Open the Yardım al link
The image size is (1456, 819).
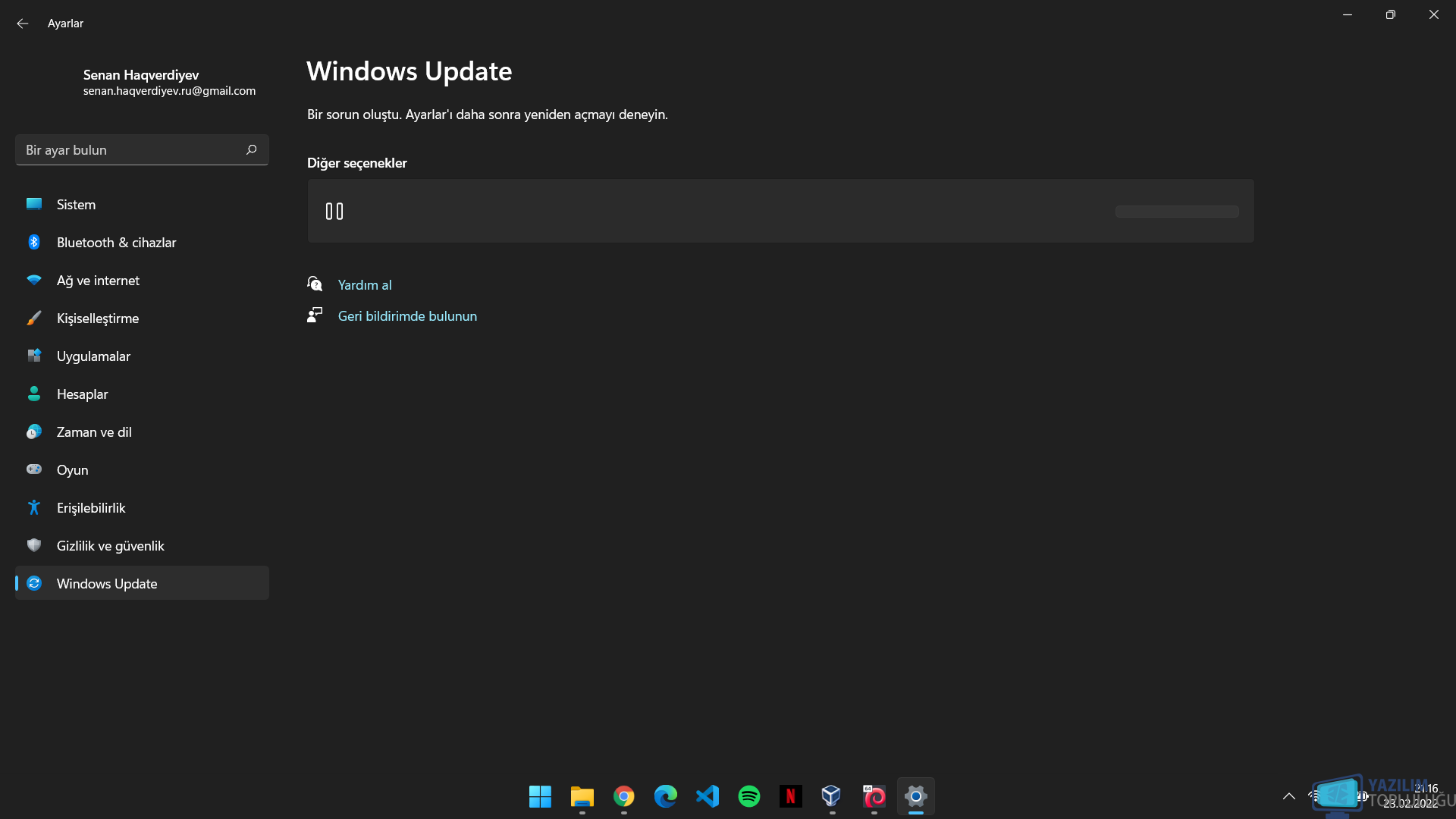click(x=365, y=284)
